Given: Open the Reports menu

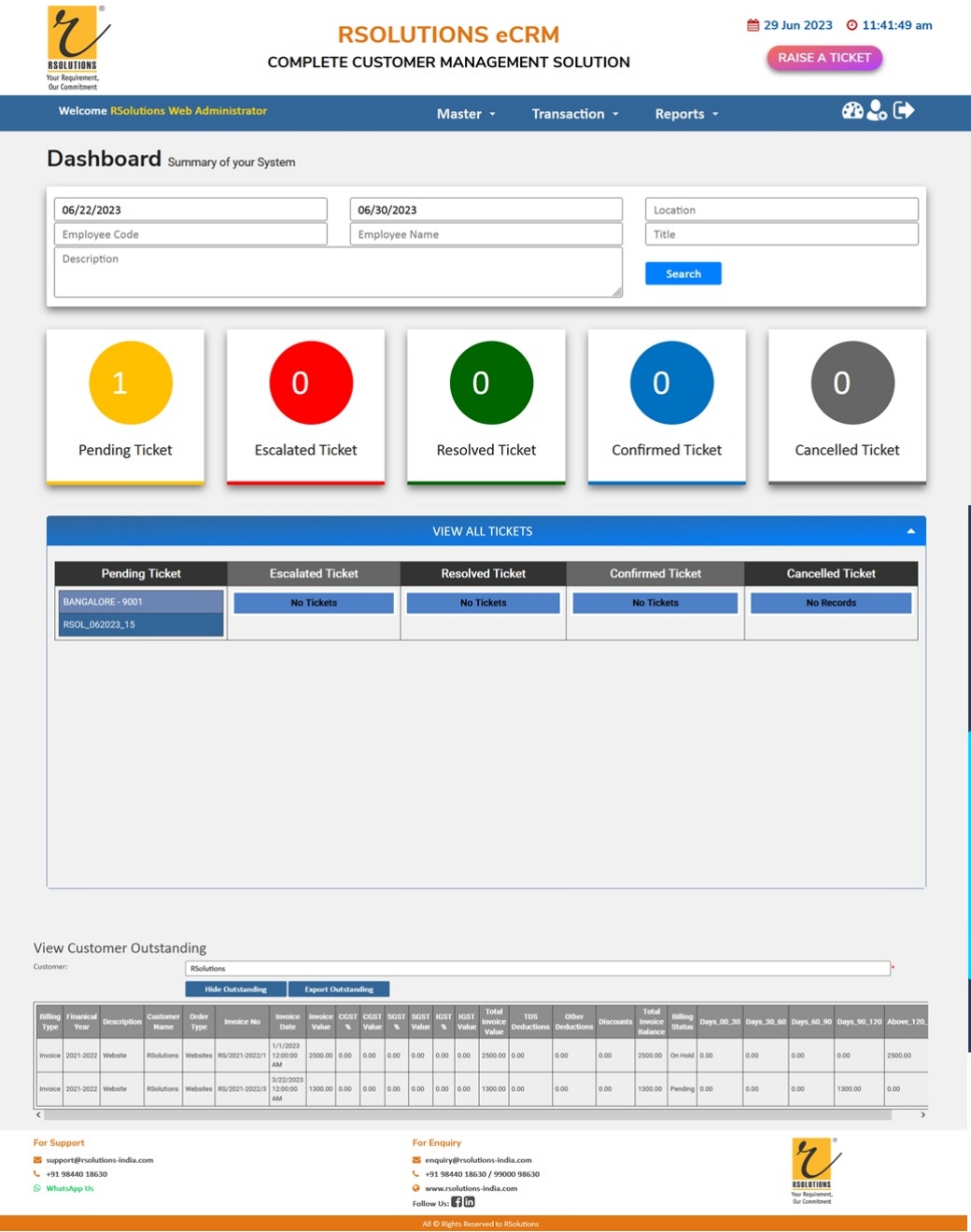Looking at the screenshot, I should tap(686, 114).
